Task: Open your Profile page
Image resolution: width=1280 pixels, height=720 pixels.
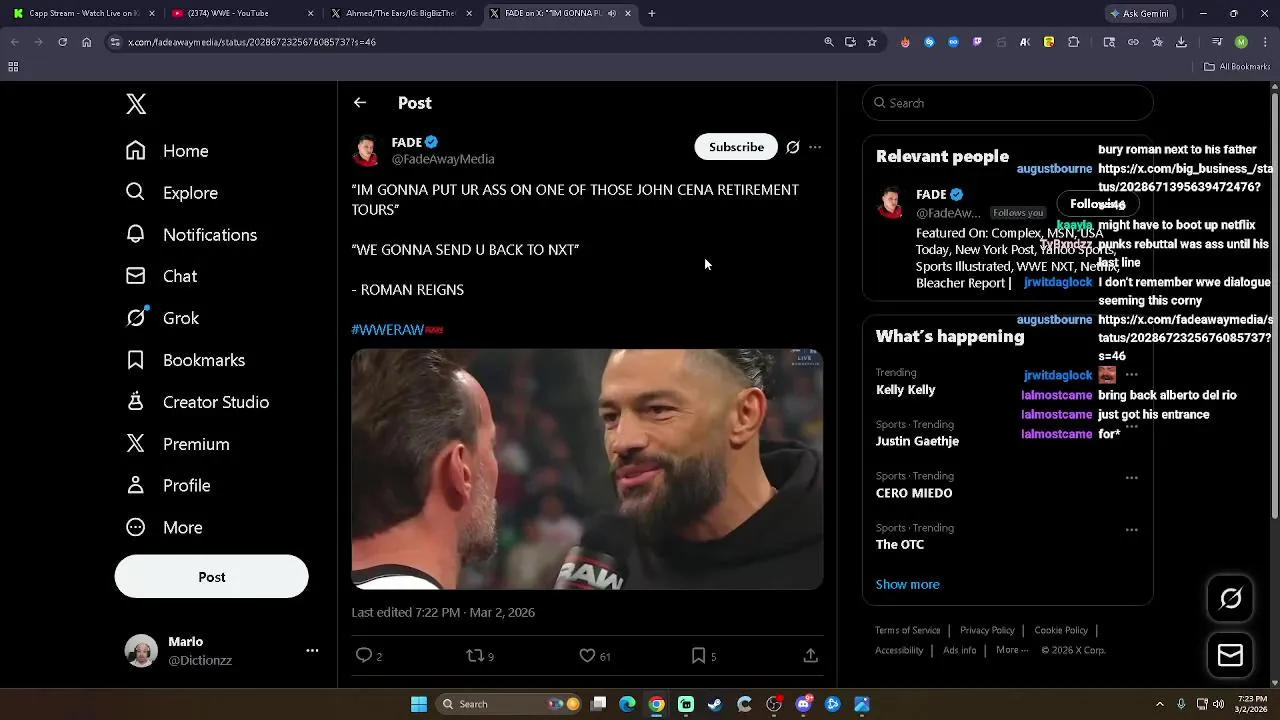Action: tap(168, 486)
